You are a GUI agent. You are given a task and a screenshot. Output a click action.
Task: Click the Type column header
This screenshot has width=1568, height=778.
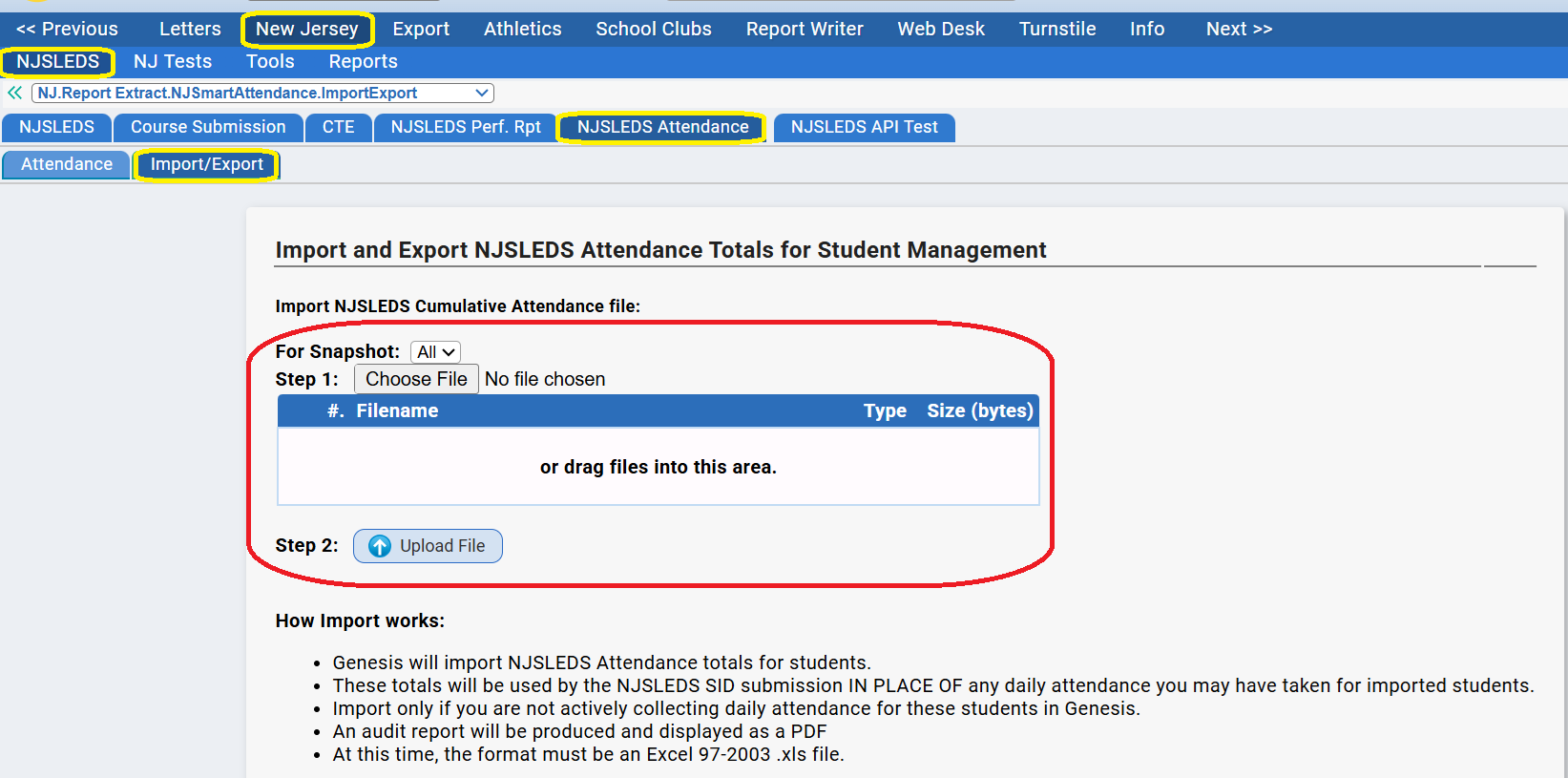[885, 410]
